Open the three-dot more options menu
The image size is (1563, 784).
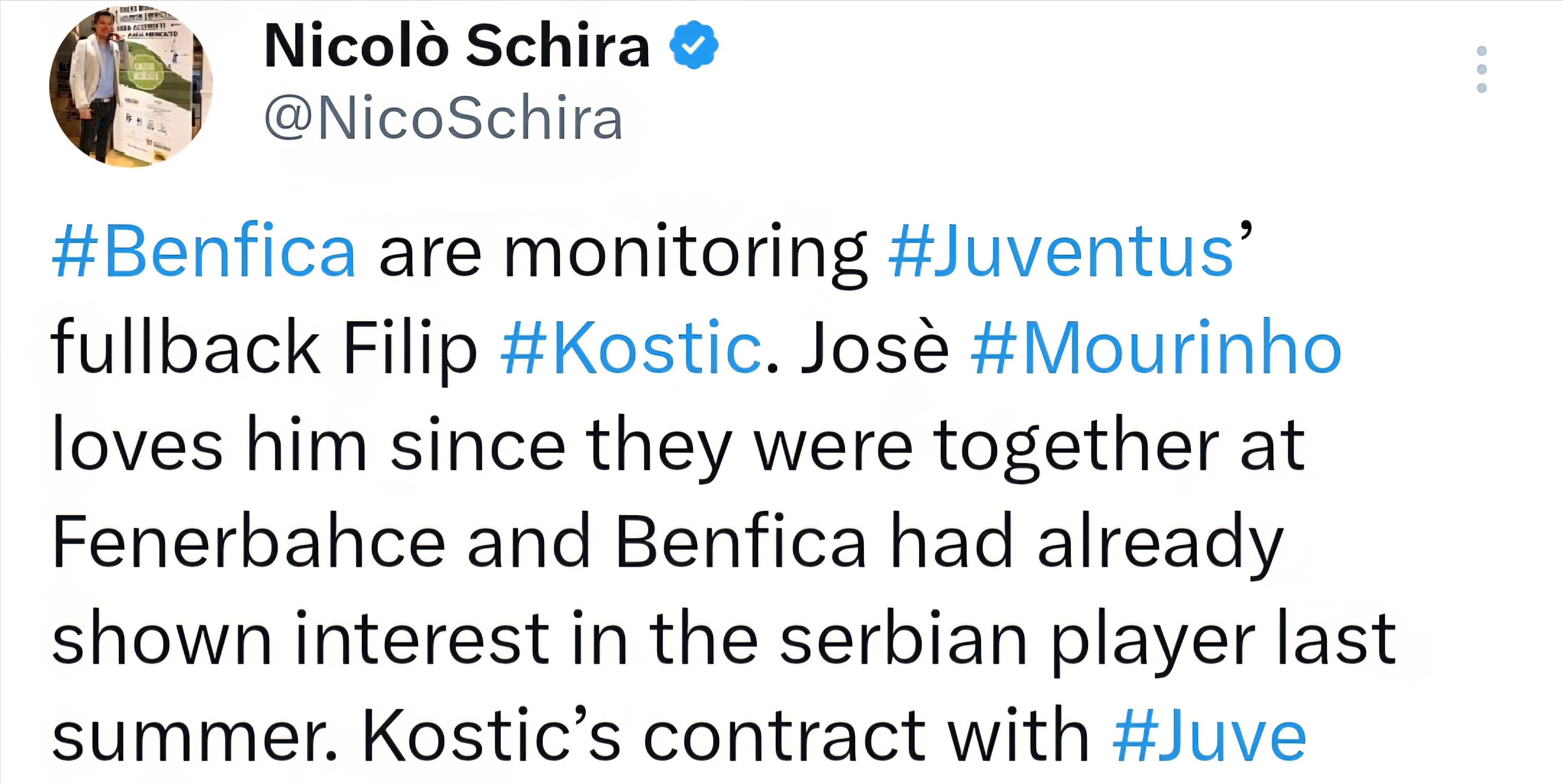(1482, 69)
